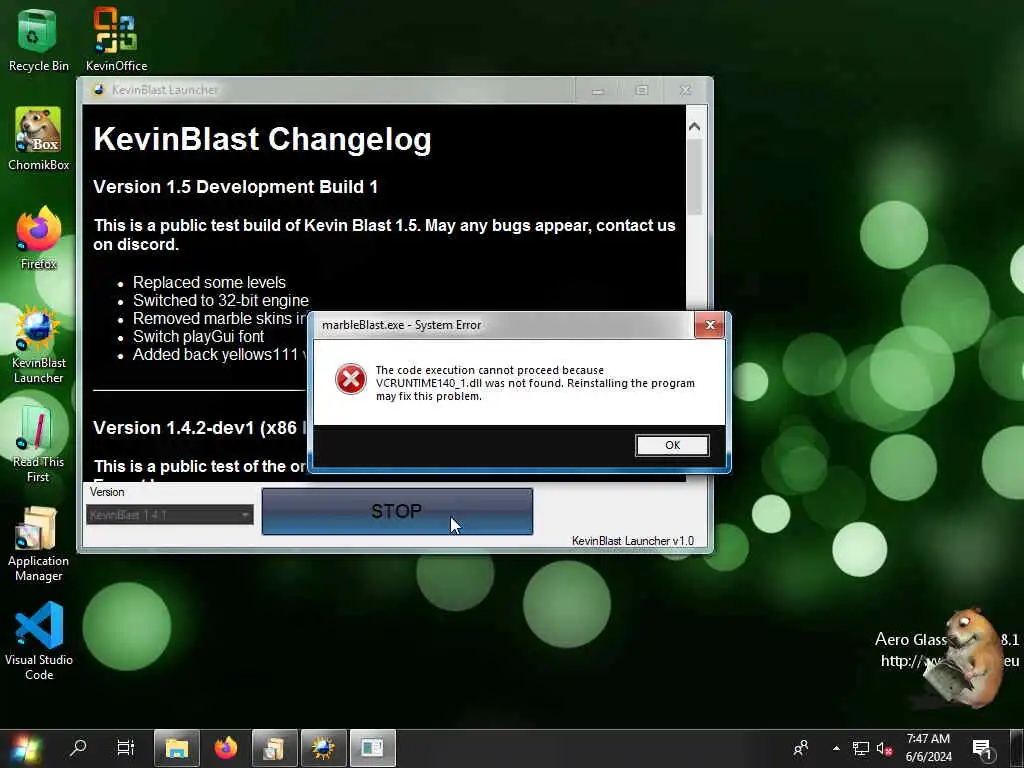Screen dimensions: 1024x768
Task: Click OK in the System Error dialog
Action: (x=672, y=445)
